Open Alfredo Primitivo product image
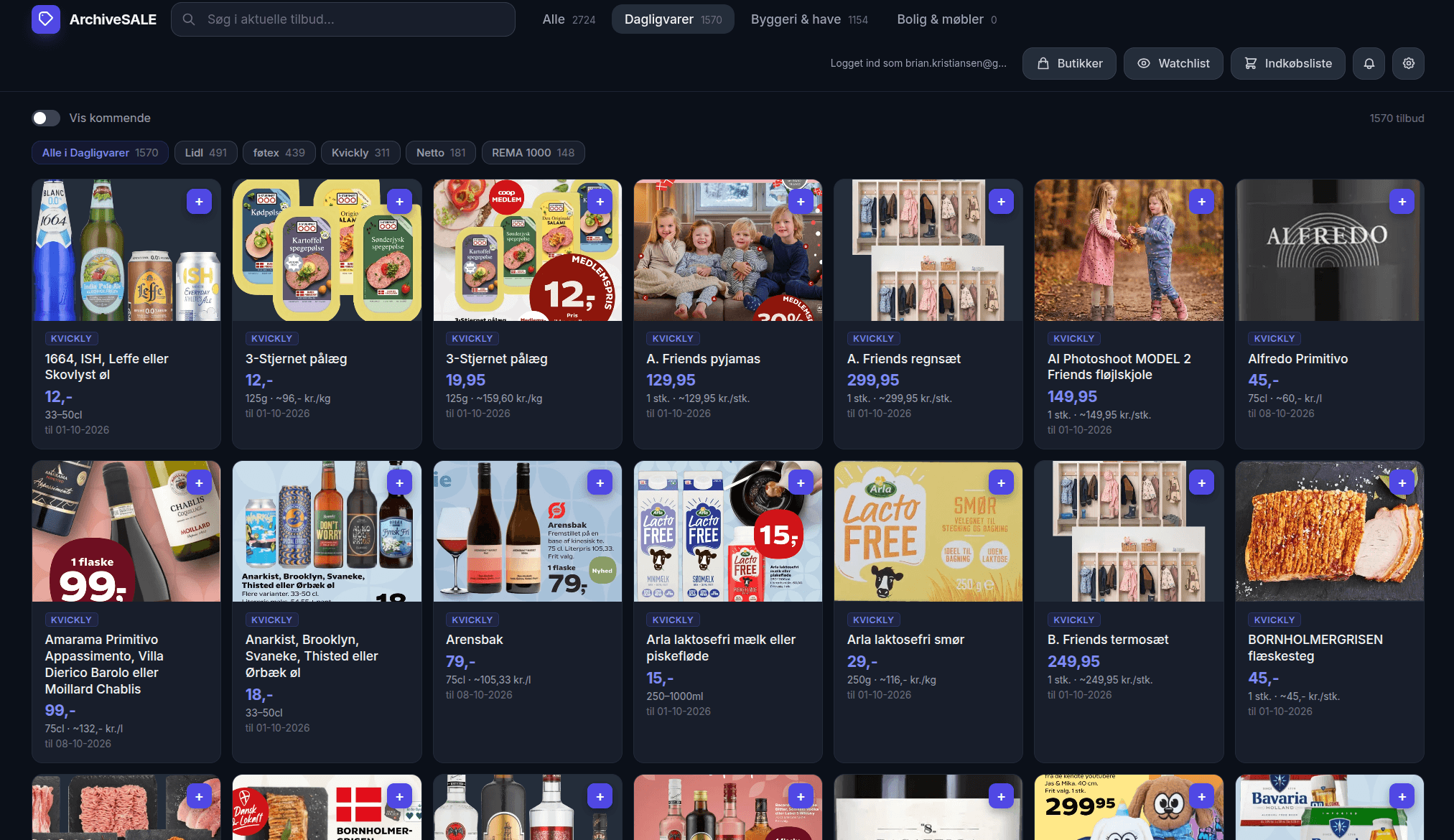Image resolution: width=1454 pixels, height=840 pixels. [x=1329, y=250]
